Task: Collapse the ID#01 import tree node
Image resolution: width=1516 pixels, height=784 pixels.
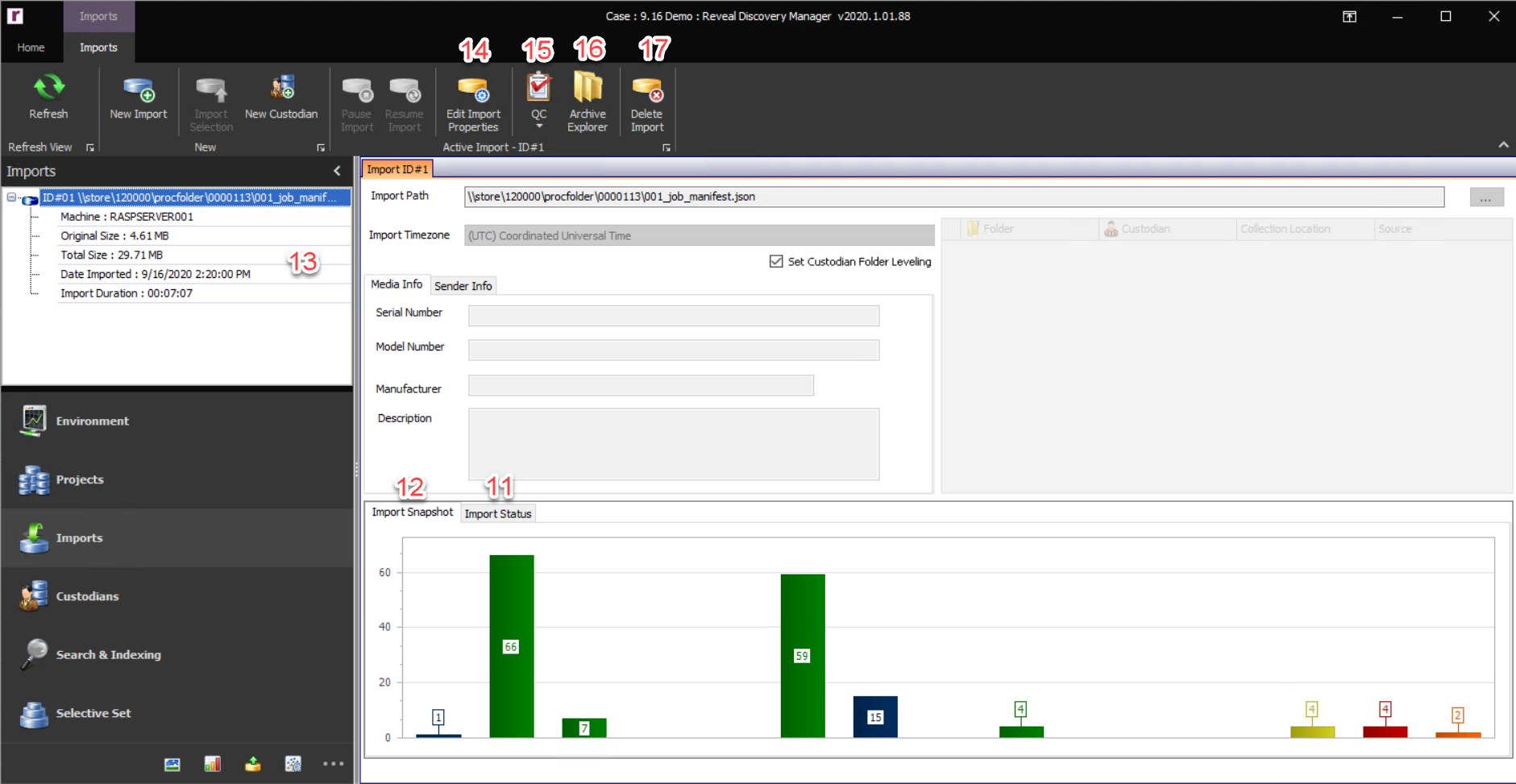Action: coord(11,197)
